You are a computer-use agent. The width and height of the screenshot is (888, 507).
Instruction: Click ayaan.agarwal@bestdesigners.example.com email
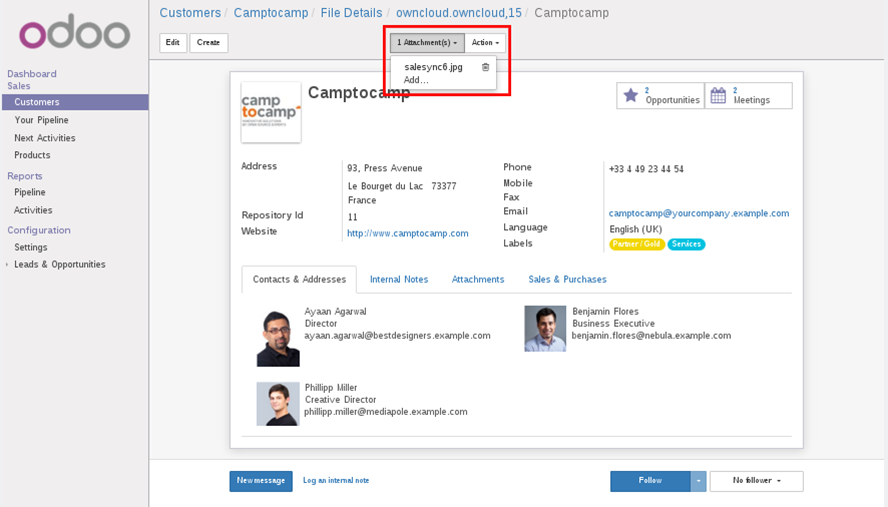click(397, 336)
